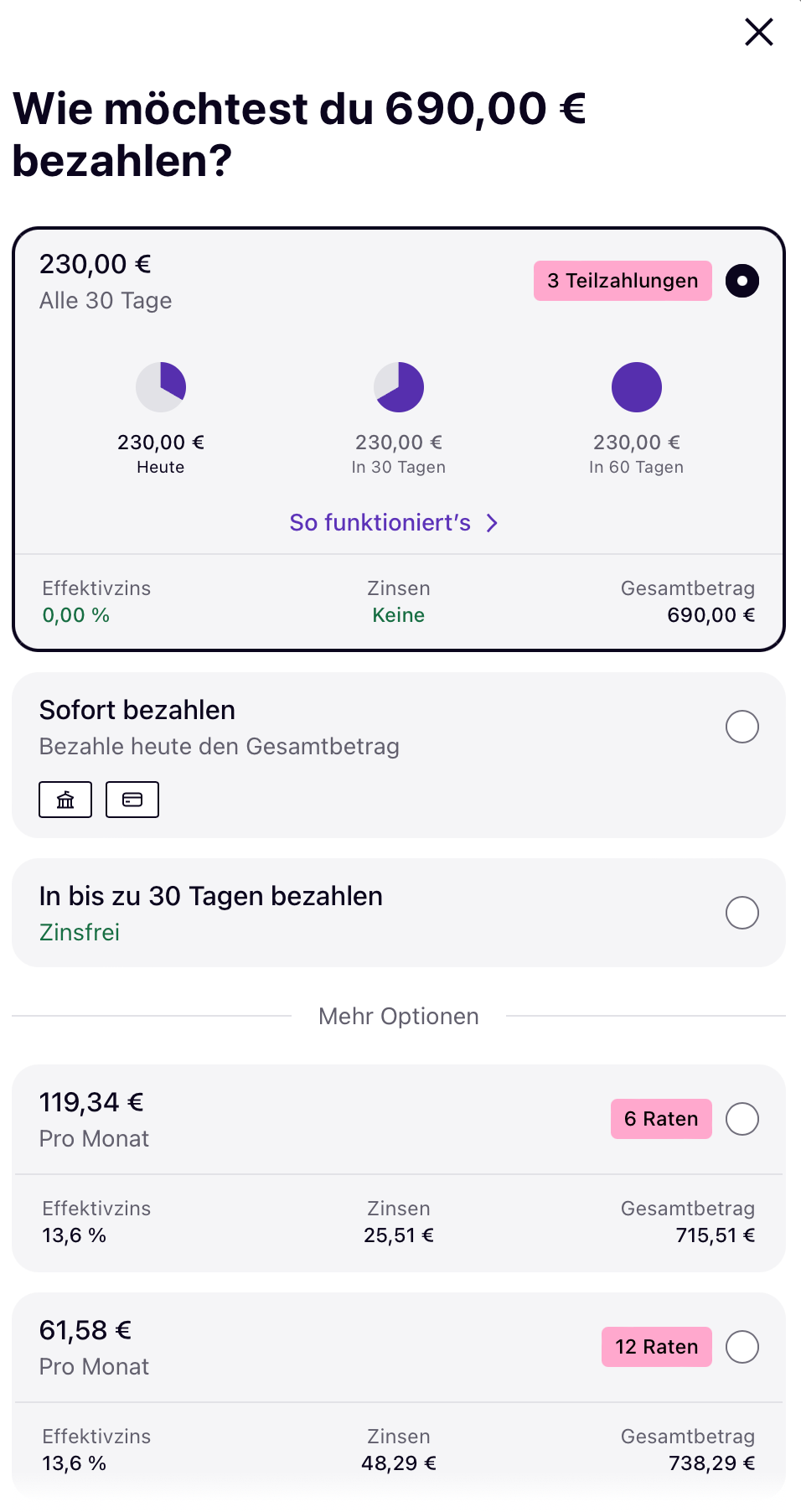The image size is (801, 1512).
Task: Close the payment options dialog
Action: coord(758,33)
